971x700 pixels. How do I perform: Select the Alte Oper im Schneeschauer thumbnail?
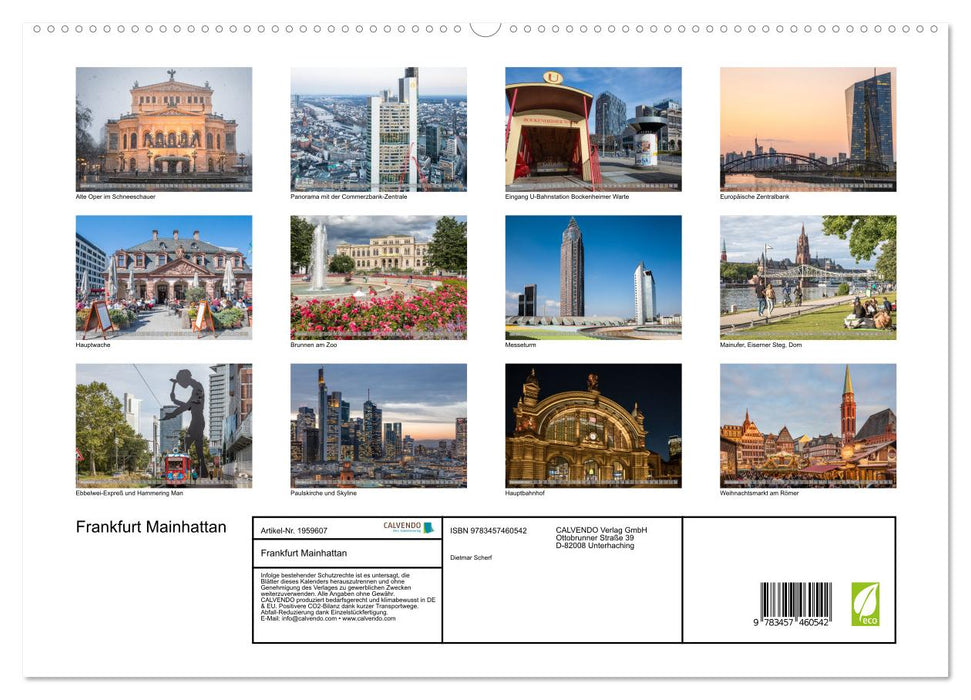click(163, 128)
